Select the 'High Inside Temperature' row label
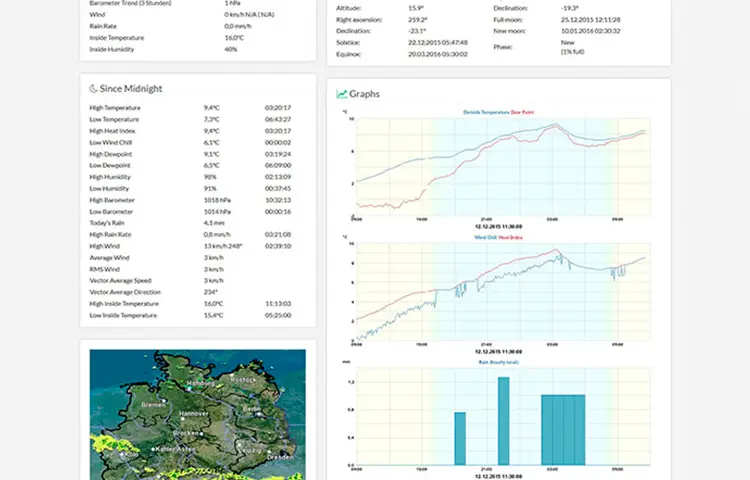 (x=124, y=304)
